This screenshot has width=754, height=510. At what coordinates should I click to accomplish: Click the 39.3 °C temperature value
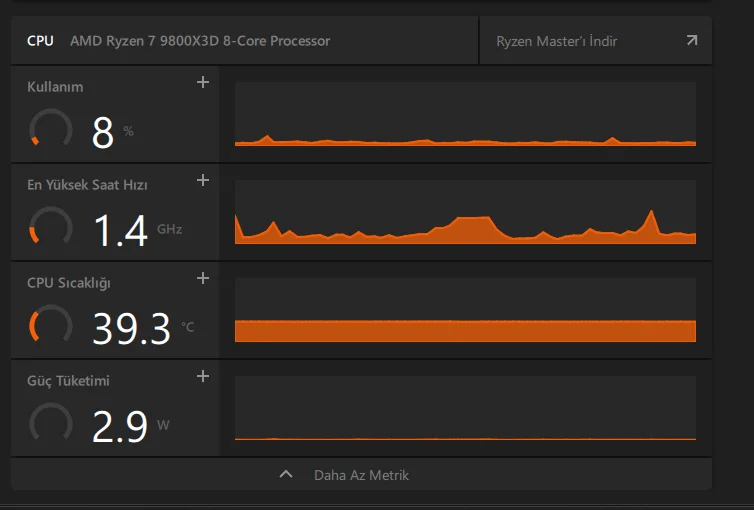143,328
